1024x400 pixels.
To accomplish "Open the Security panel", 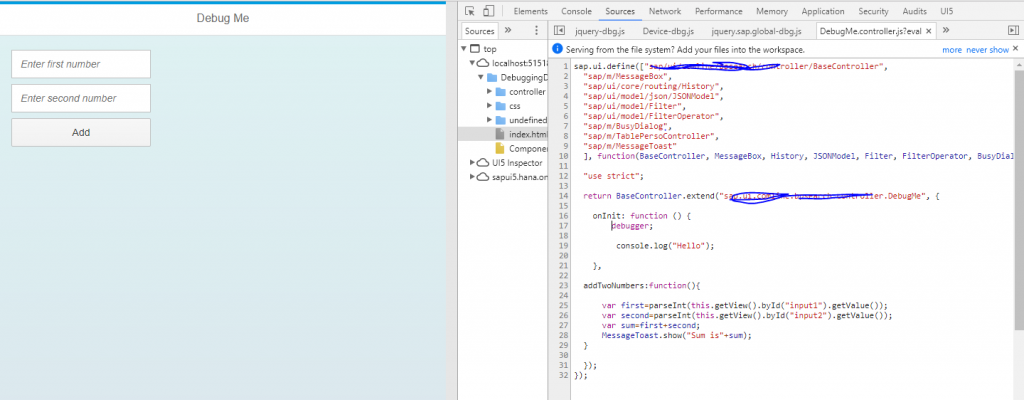I will point(874,11).
